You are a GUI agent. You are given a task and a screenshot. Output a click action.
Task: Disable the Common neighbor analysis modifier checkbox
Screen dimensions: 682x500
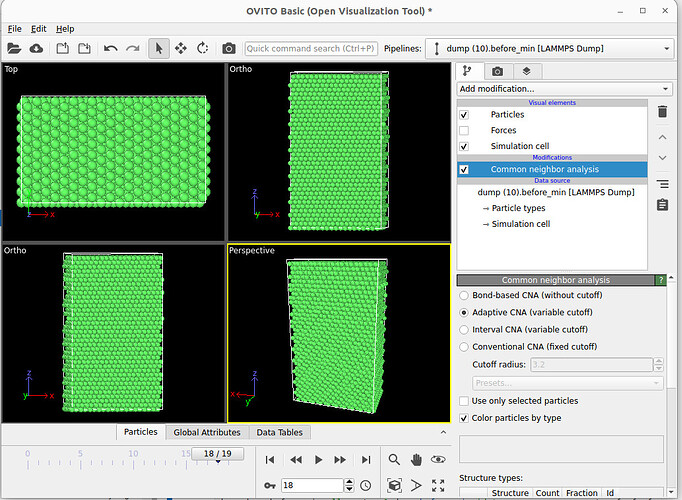pos(464,169)
